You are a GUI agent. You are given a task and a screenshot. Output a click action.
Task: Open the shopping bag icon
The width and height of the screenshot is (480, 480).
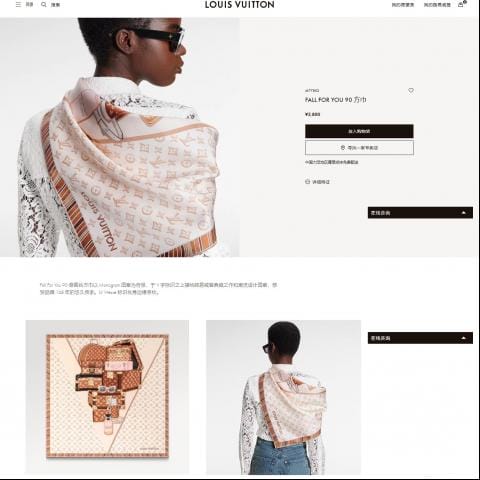coord(461,4)
